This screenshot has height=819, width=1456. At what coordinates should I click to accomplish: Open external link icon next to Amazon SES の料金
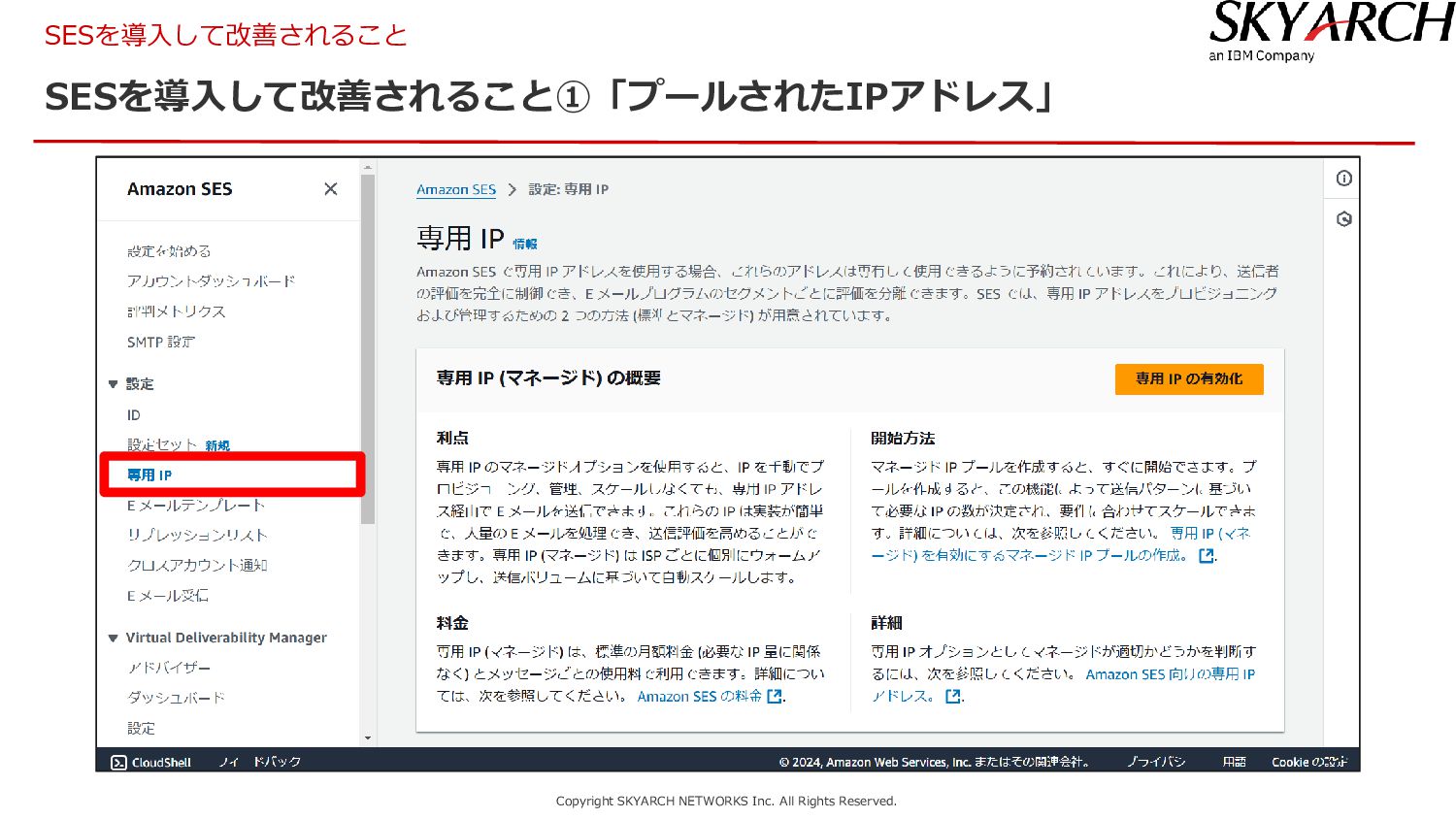coord(775,697)
